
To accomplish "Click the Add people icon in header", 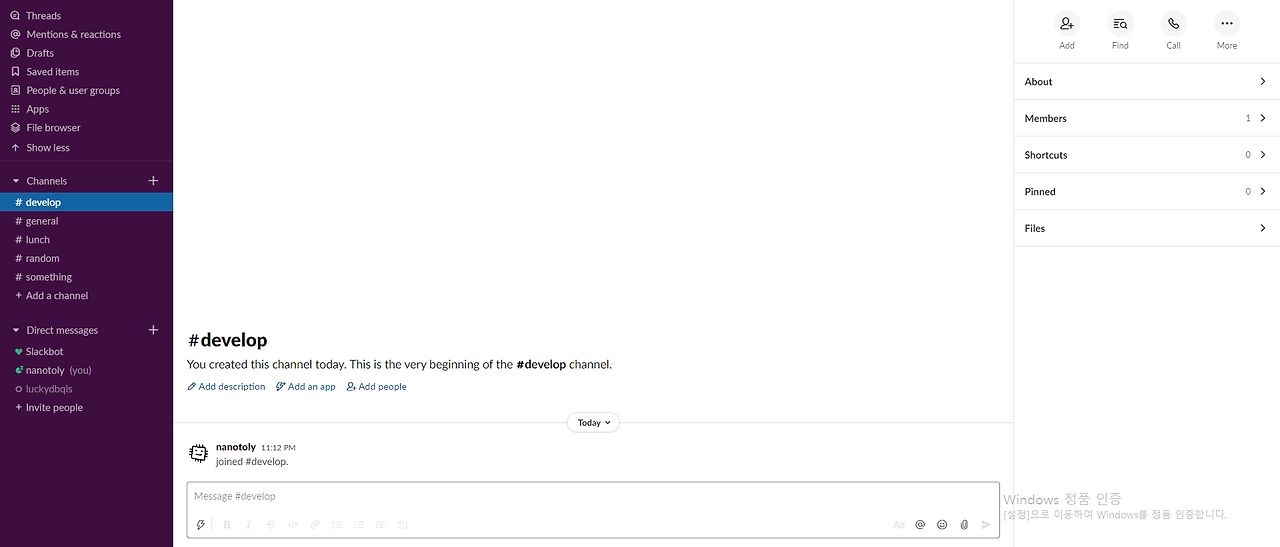I will [1067, 24].
